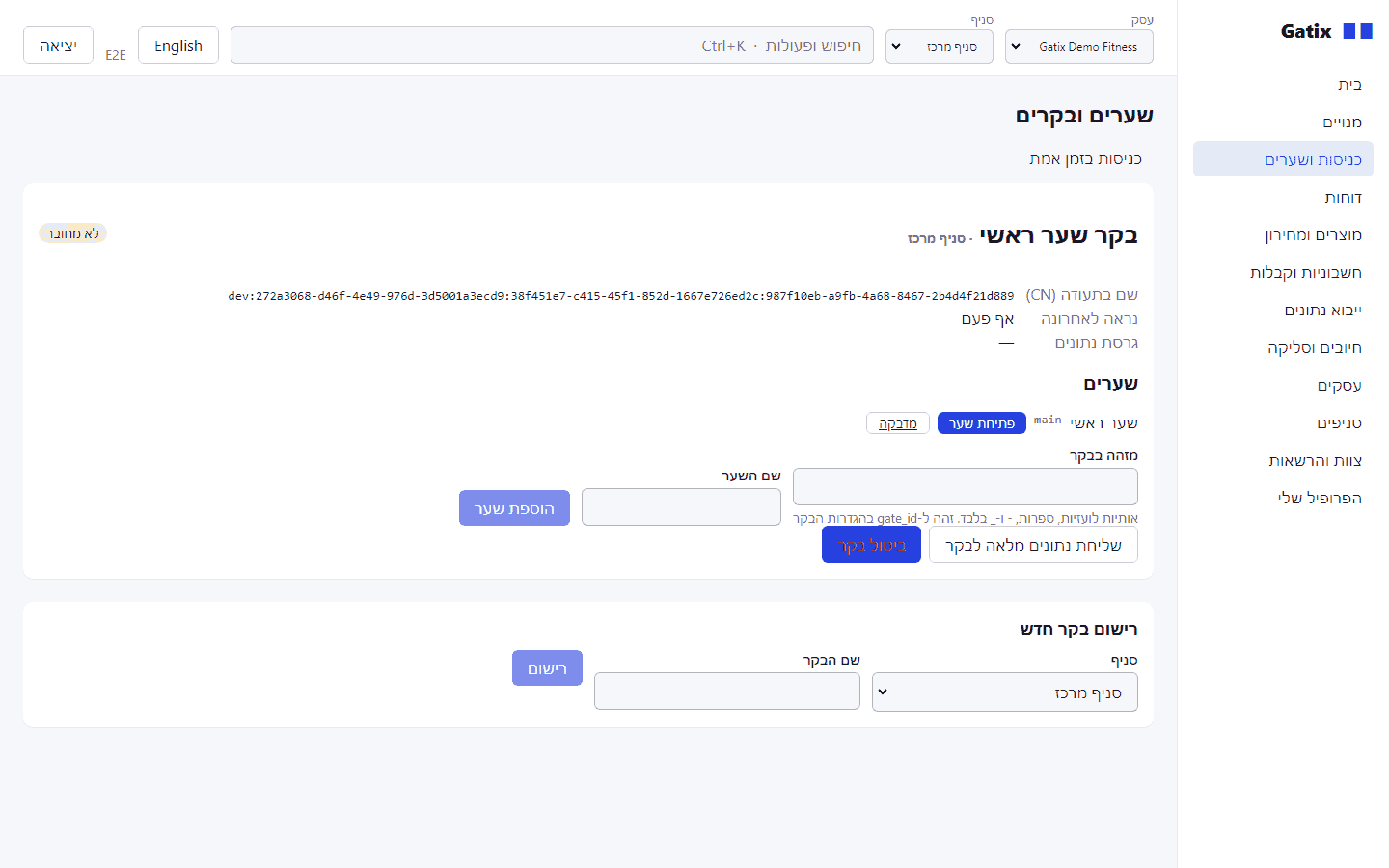This screenshot has height=868, width=1389.
Task: Click the יציאה logout button
Action: (58, 45)
